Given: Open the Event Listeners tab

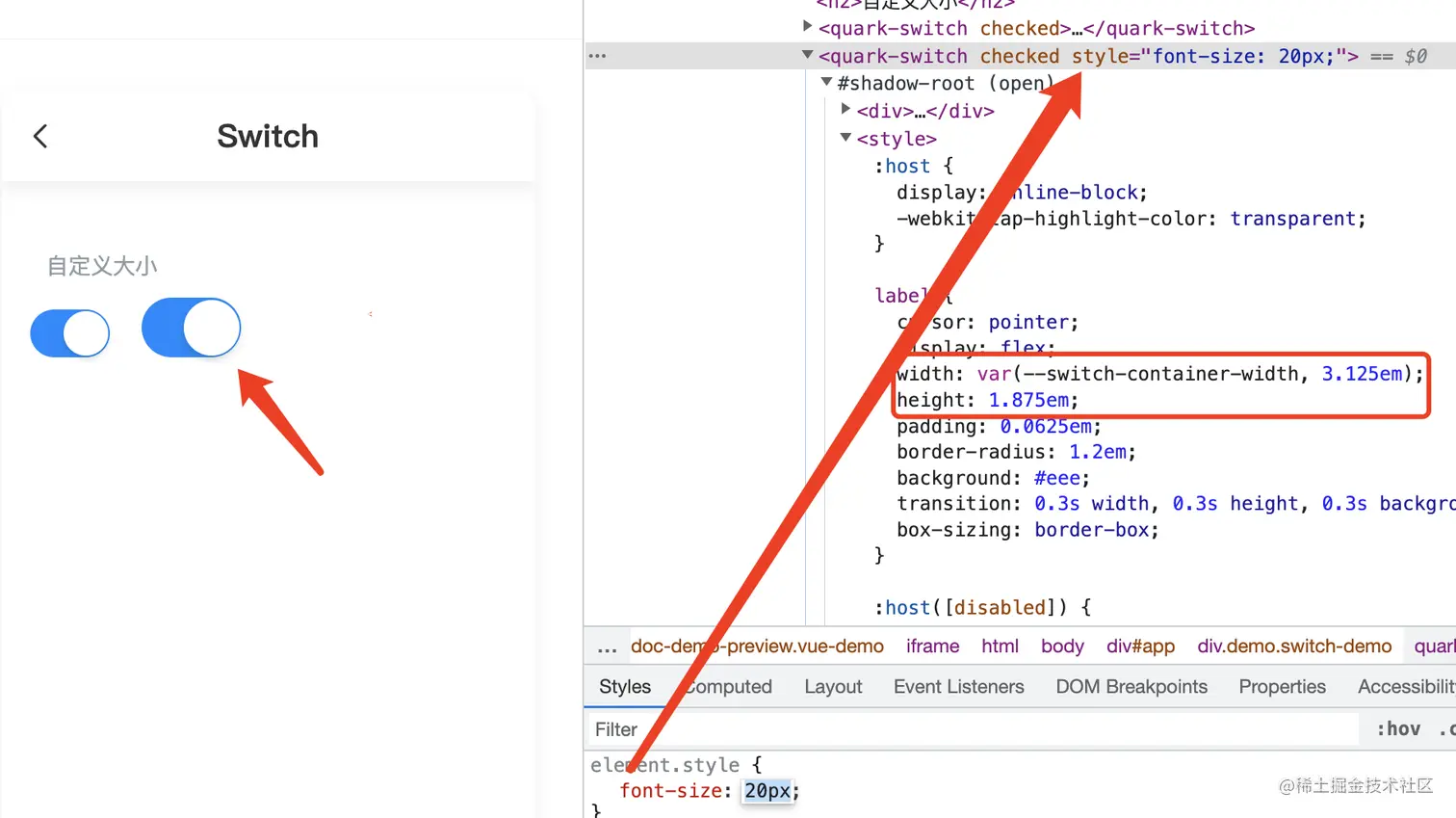Looking at the screenshot, I should 958,687.
